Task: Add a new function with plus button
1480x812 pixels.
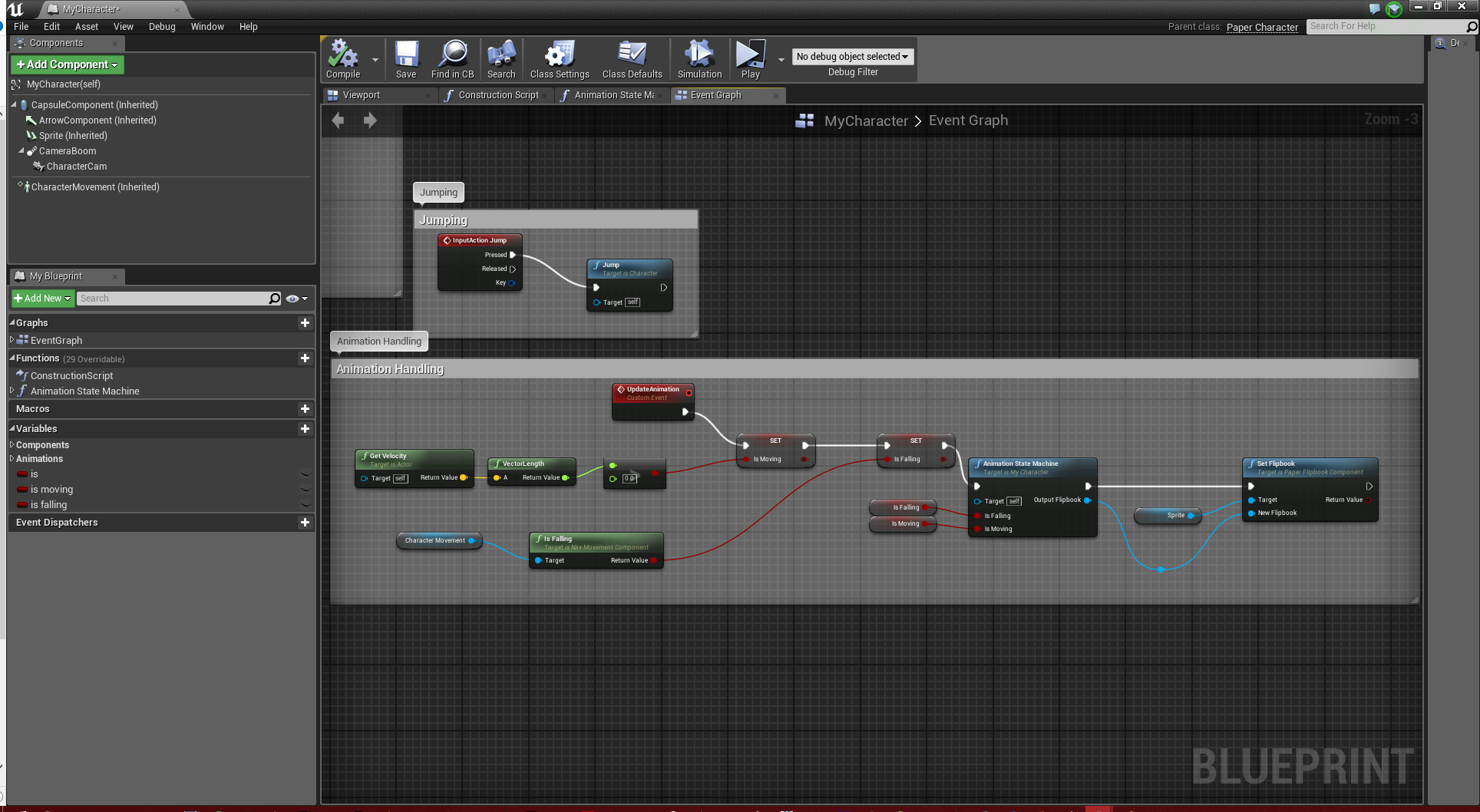Action: [x=305, y=358]
